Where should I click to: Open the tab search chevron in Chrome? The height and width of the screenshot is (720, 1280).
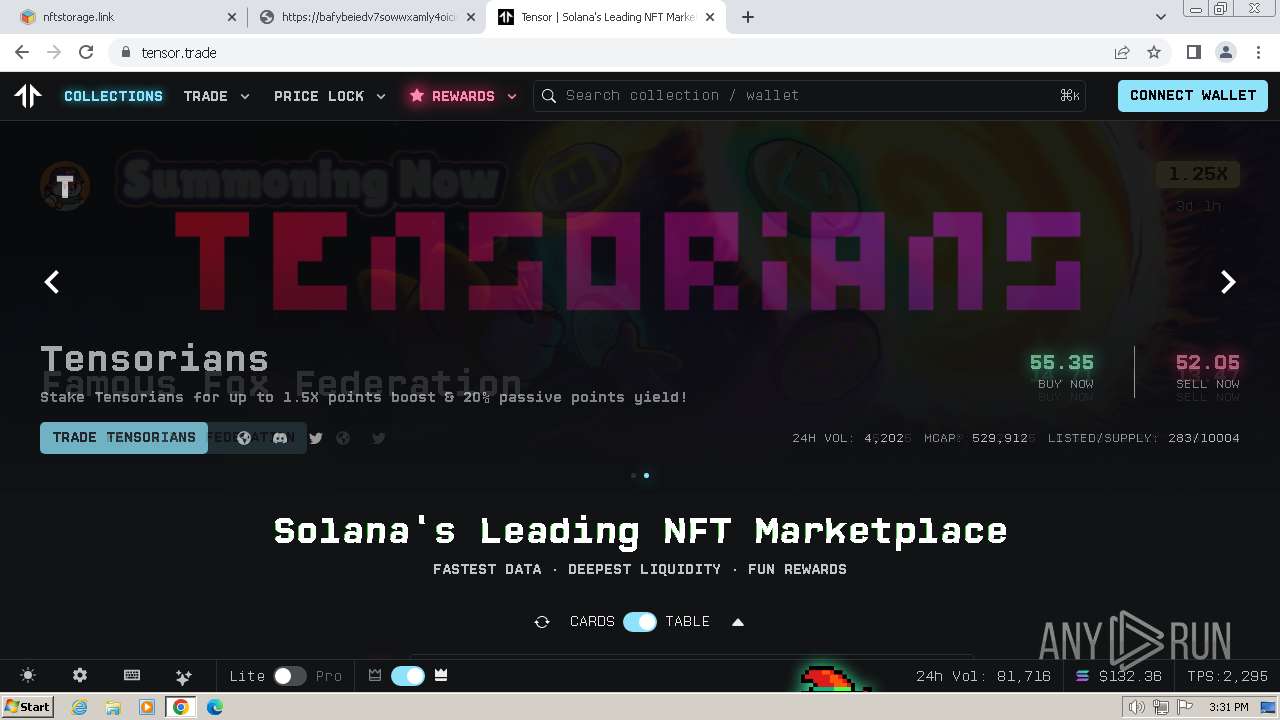click(1161, 17)
